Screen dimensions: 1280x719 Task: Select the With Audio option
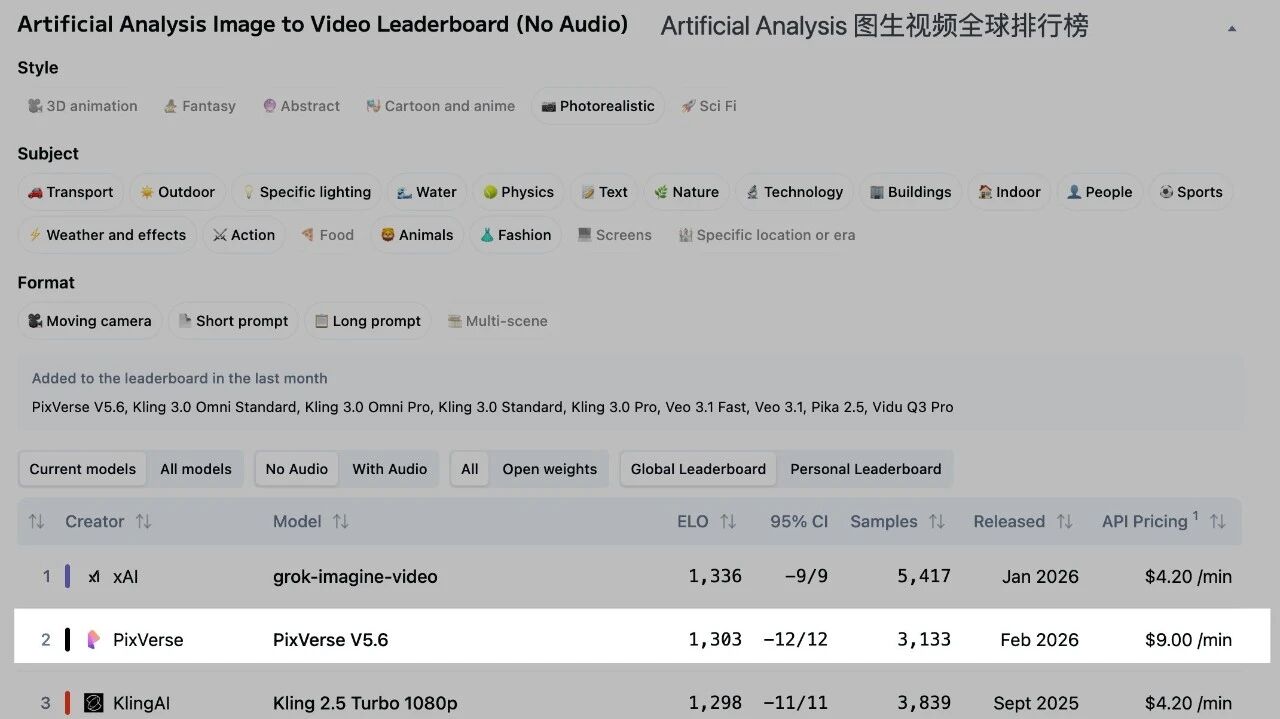click(389, 469)
